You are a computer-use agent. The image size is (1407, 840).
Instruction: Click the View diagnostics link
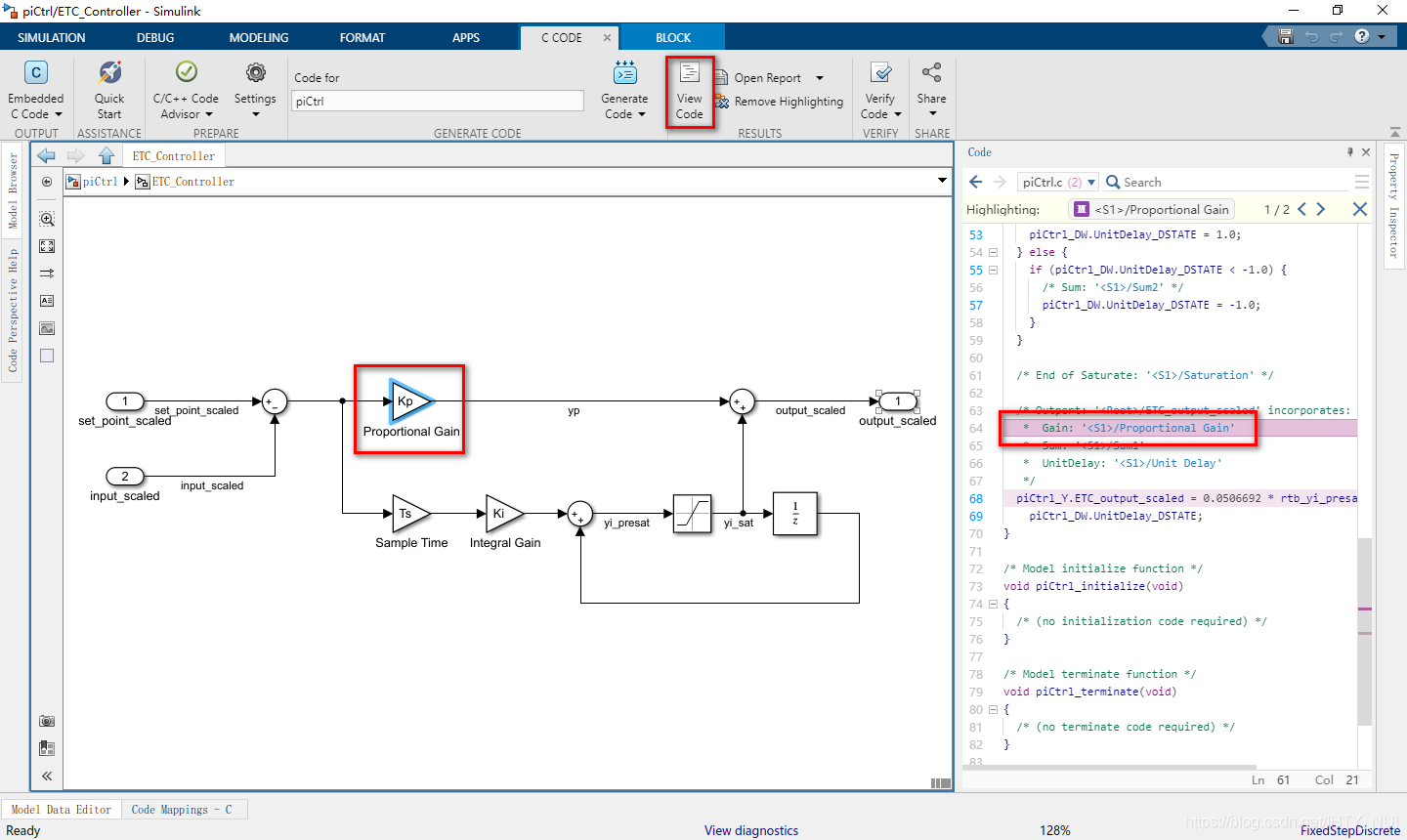click(x=751, y=830)
